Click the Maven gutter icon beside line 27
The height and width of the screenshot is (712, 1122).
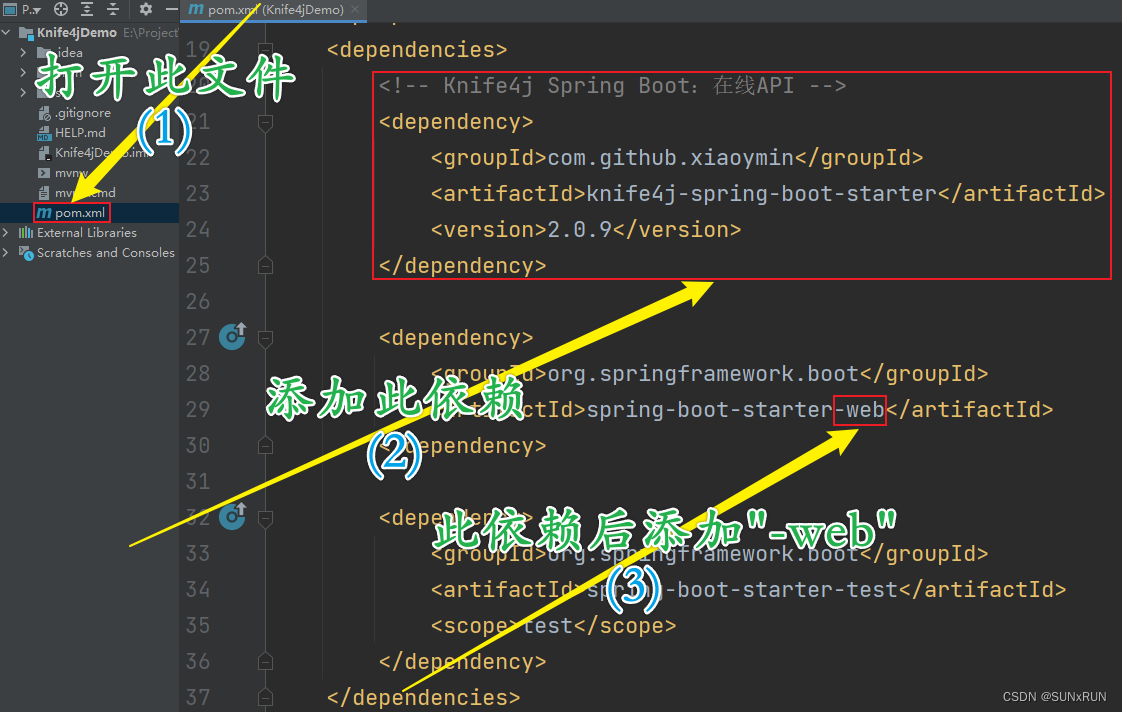pyautogui.click(x=232, y=337)
